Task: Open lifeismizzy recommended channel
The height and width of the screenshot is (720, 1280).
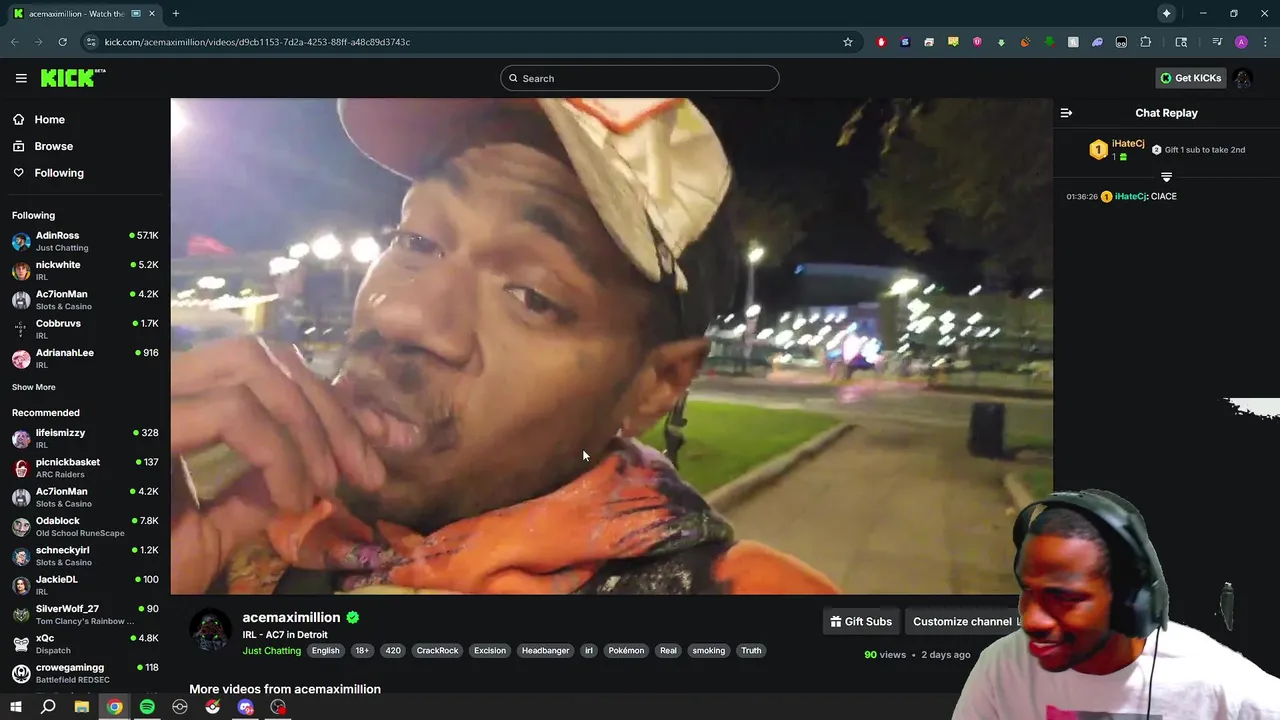Action: [85, 438]
